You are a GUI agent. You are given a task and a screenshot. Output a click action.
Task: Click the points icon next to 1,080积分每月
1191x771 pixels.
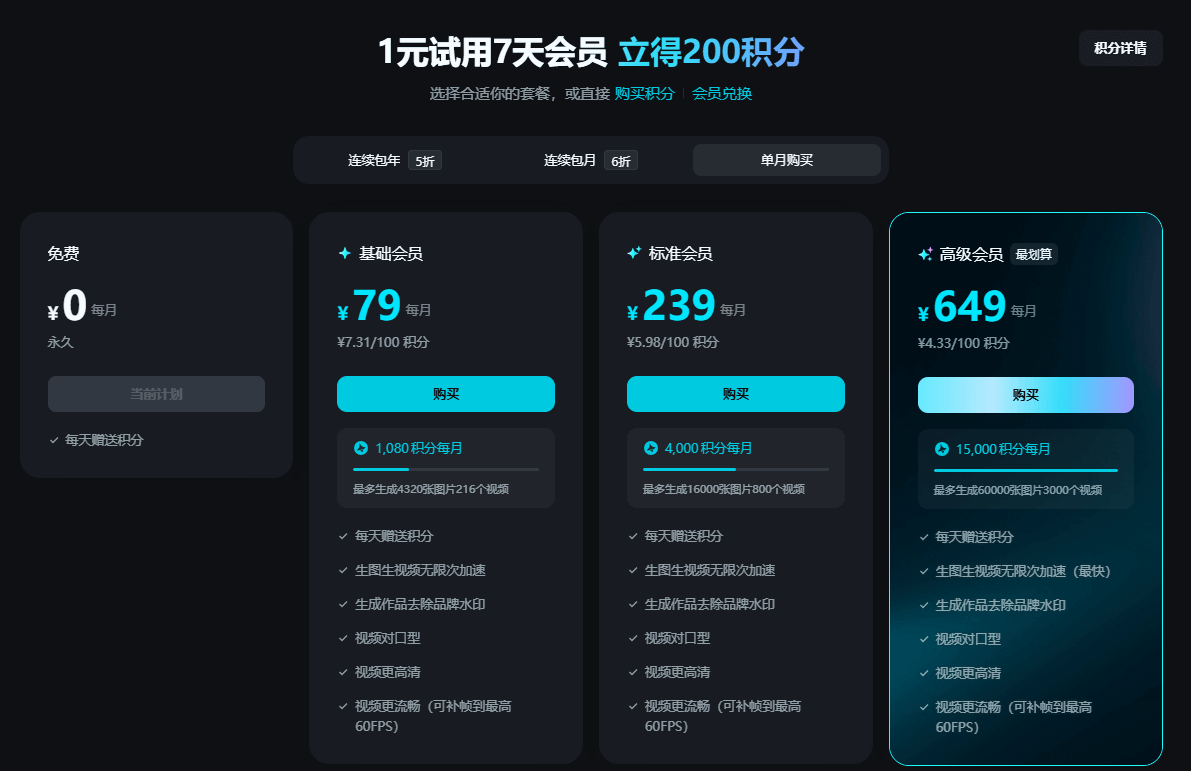click(x=361, y=448)
